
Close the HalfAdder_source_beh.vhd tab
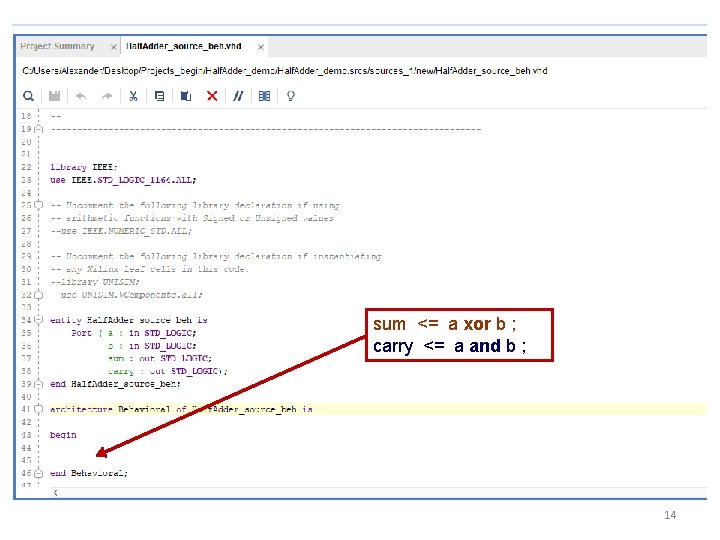(260, 47)
